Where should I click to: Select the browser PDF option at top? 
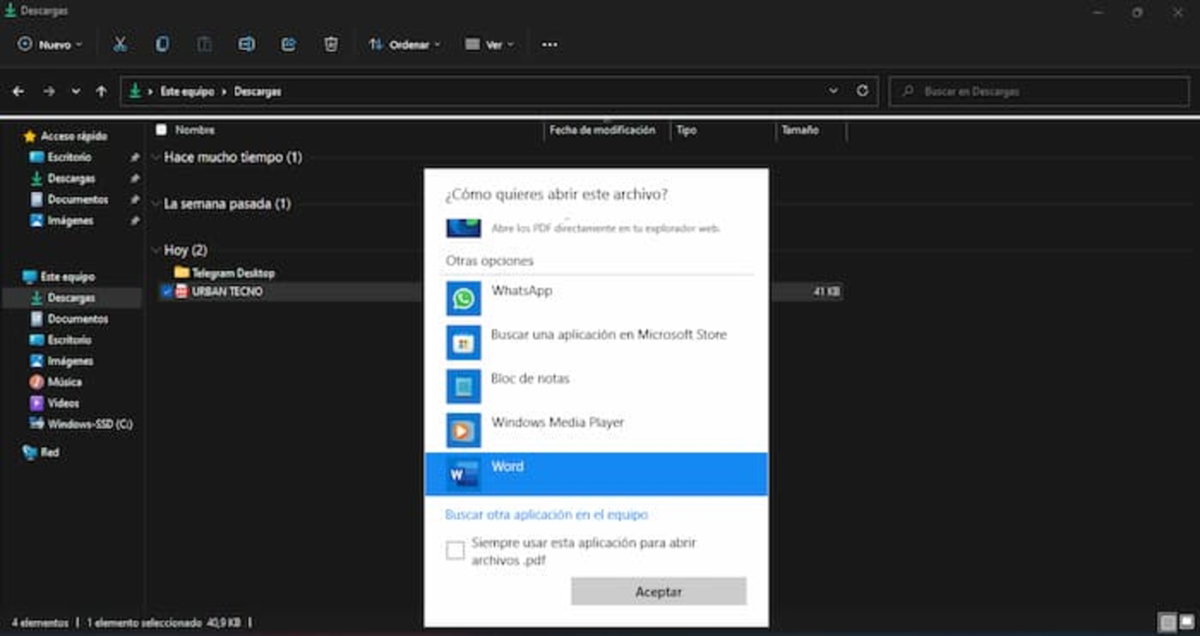596,227
